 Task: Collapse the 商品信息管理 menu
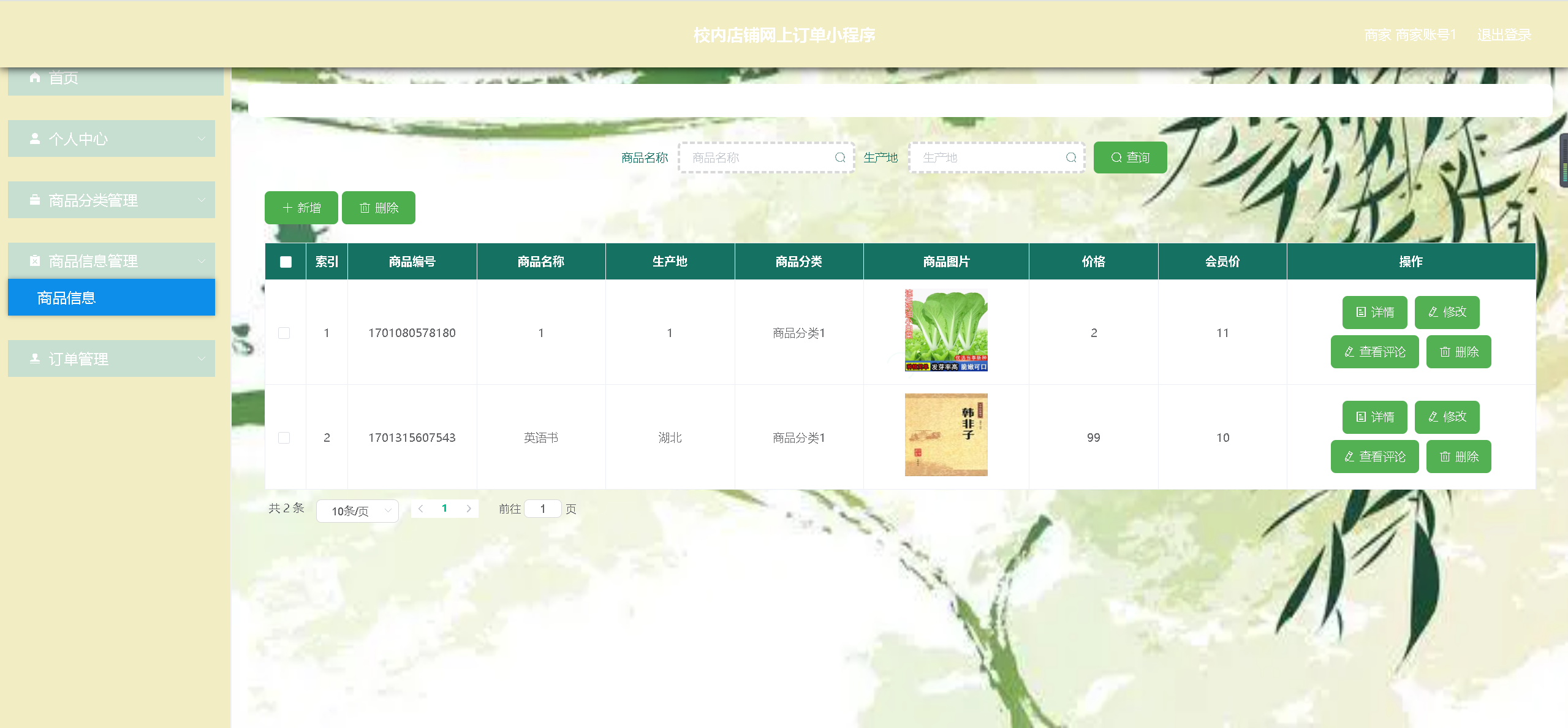tap(112, 261)
